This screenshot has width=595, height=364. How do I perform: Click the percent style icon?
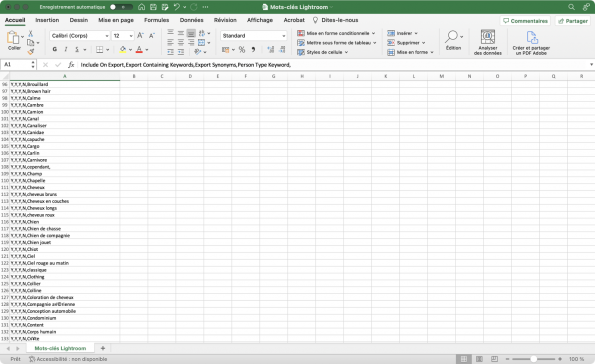(x=242, y=49)
